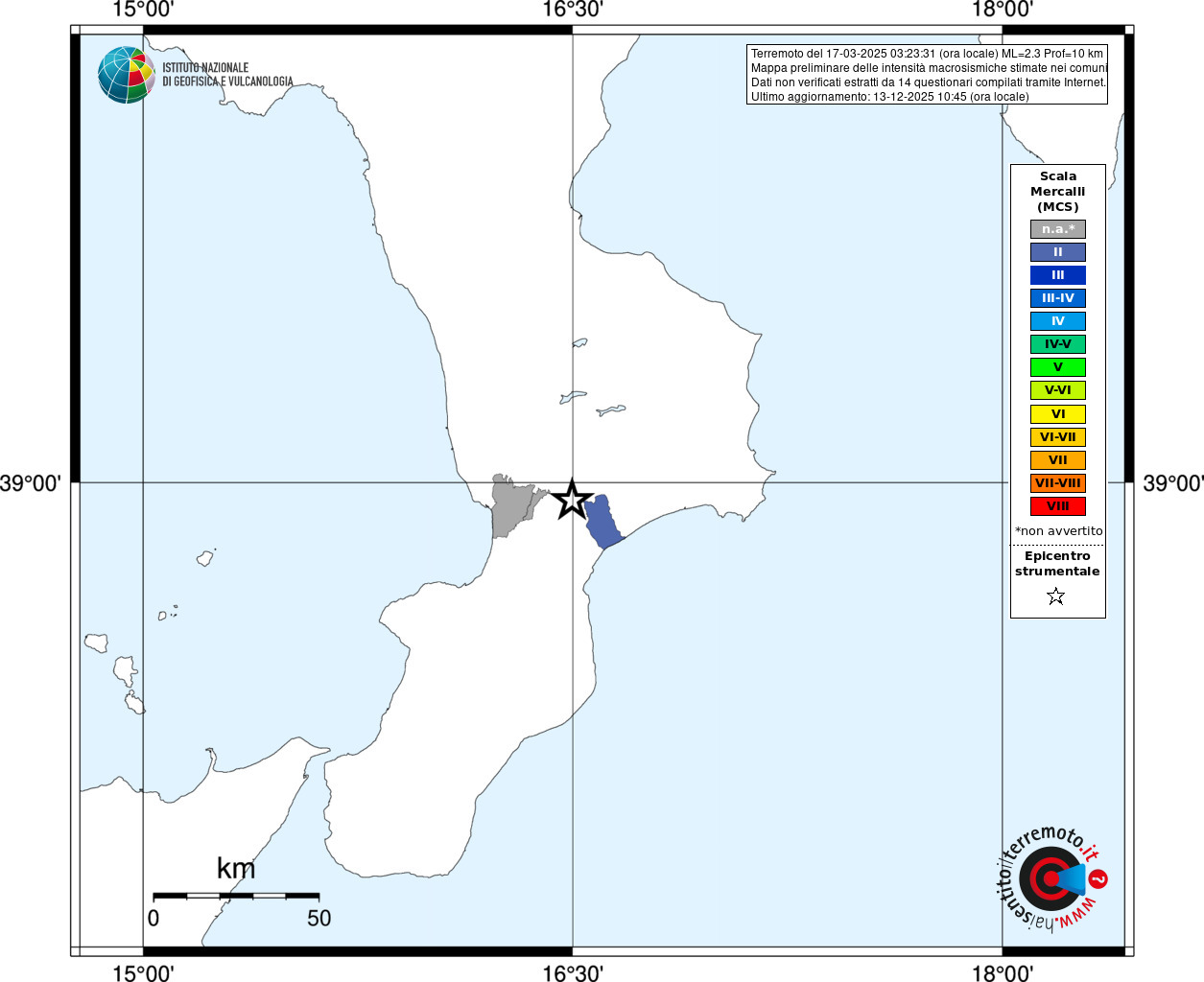Click the 'Dati non verificati' info line

(x=928, y=82)
